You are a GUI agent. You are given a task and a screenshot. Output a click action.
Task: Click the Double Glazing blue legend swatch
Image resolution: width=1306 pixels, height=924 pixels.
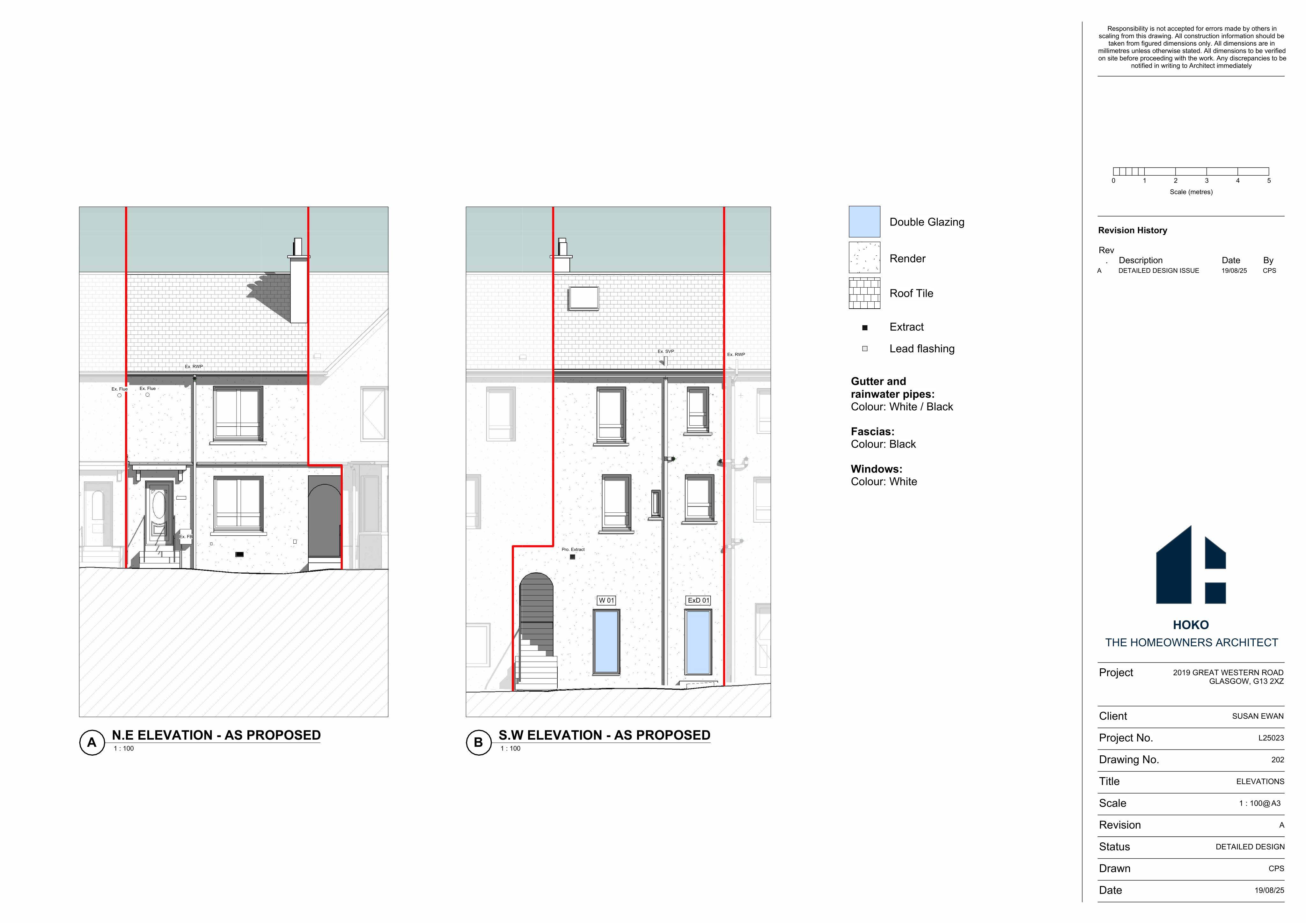point(865,222)
